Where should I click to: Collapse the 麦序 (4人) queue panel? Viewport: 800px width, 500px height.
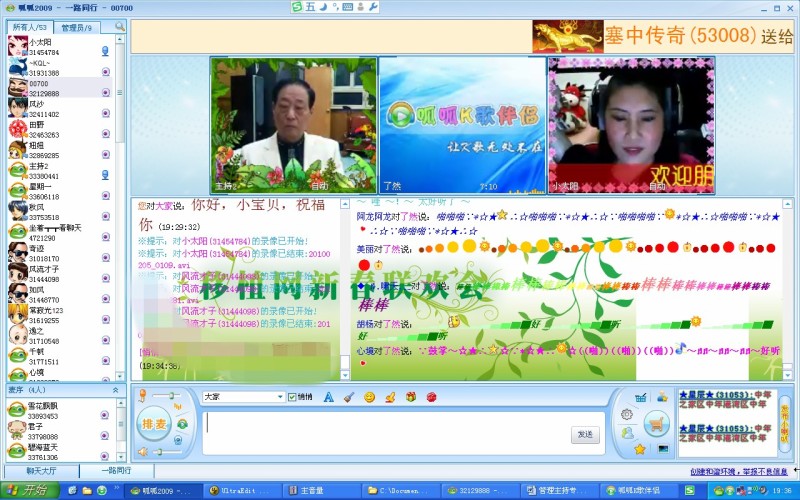[x=116, y=390]
